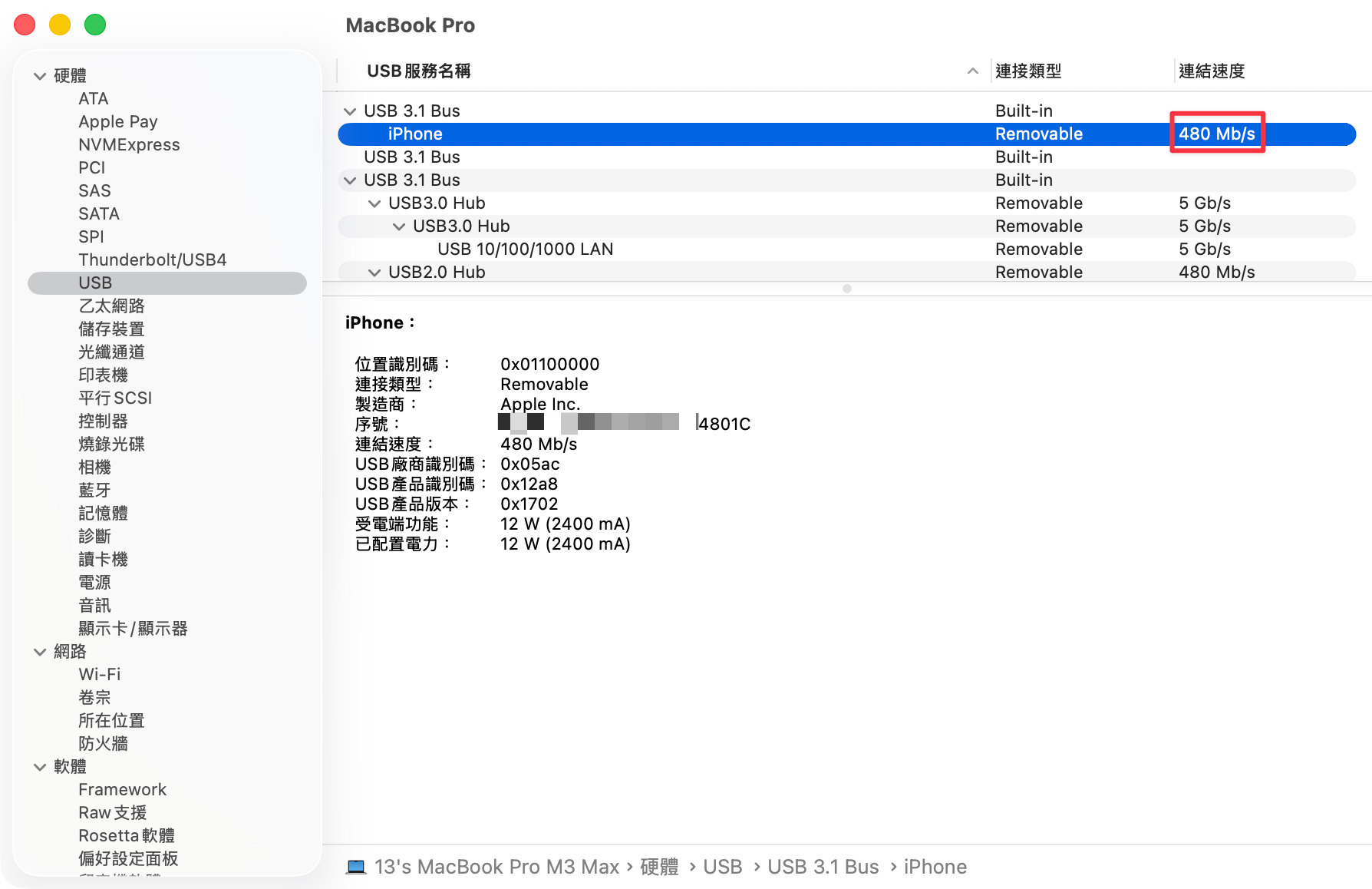Select 控制器 in sidebar
The height and width of the screenshot is (889, 1372).
click(103, 421)
